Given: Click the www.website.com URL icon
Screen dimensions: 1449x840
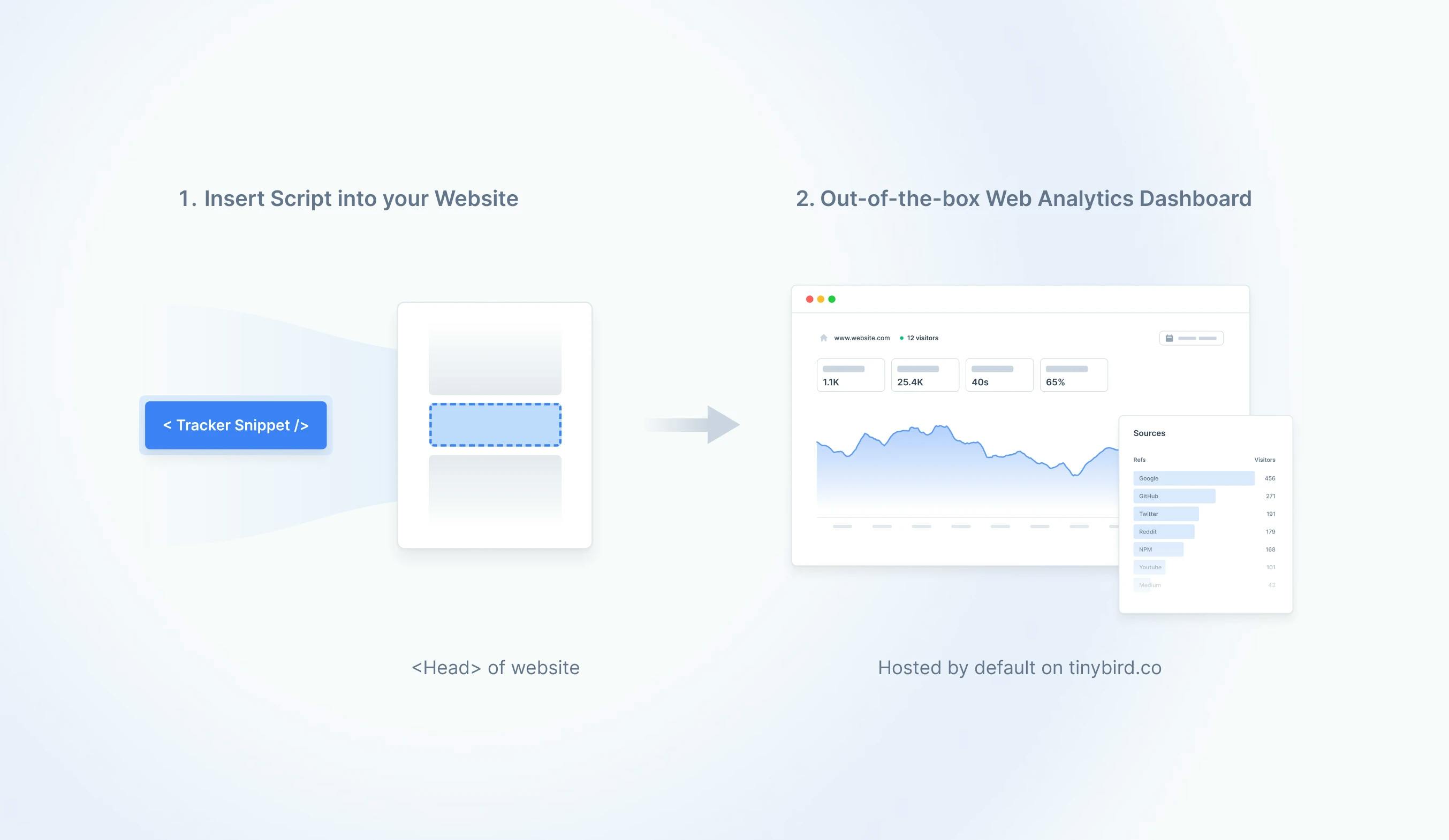Looking at the screenshot, I should [x=824, y=338].
